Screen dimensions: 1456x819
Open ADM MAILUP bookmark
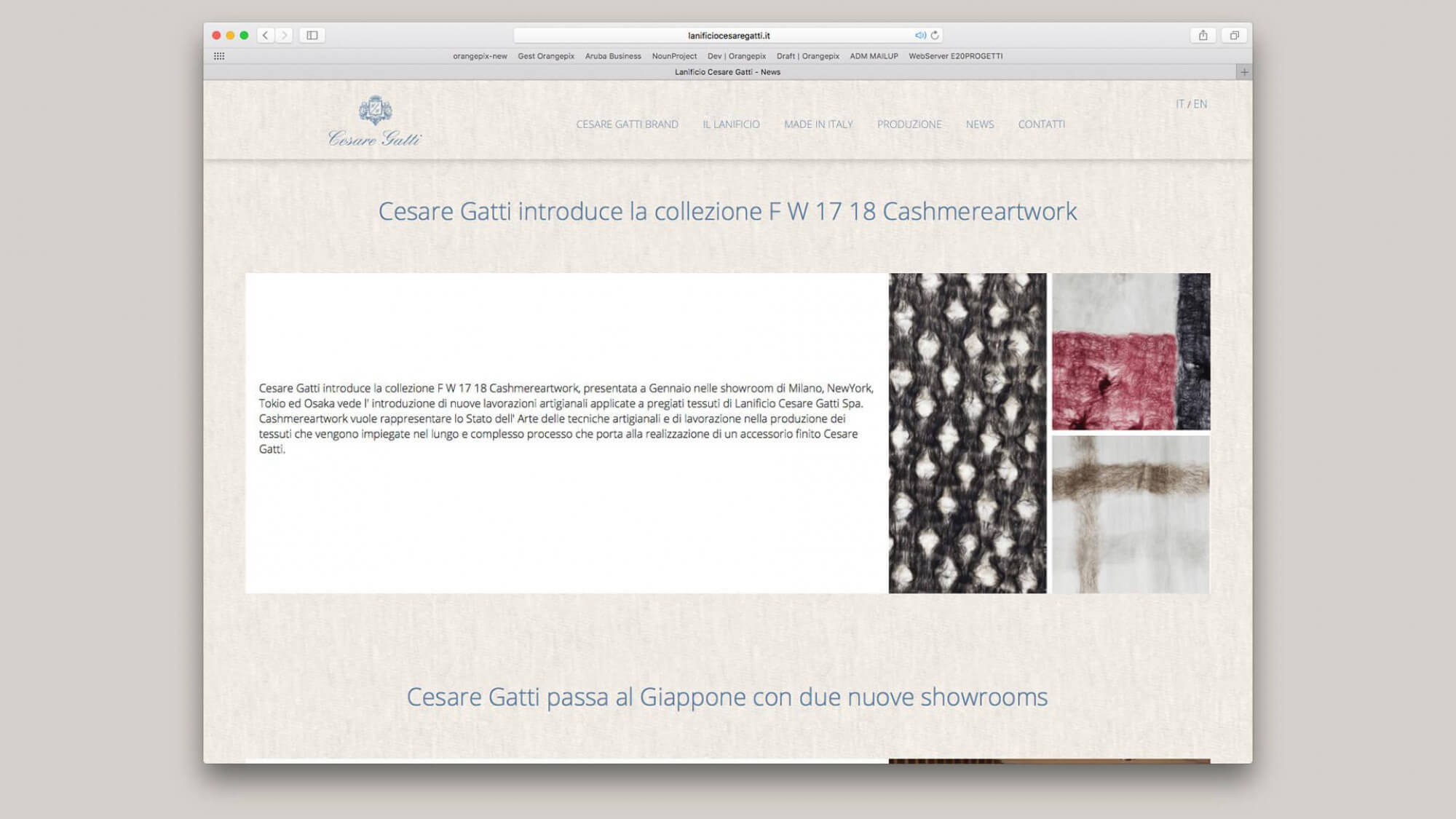(x=874, y=56)
